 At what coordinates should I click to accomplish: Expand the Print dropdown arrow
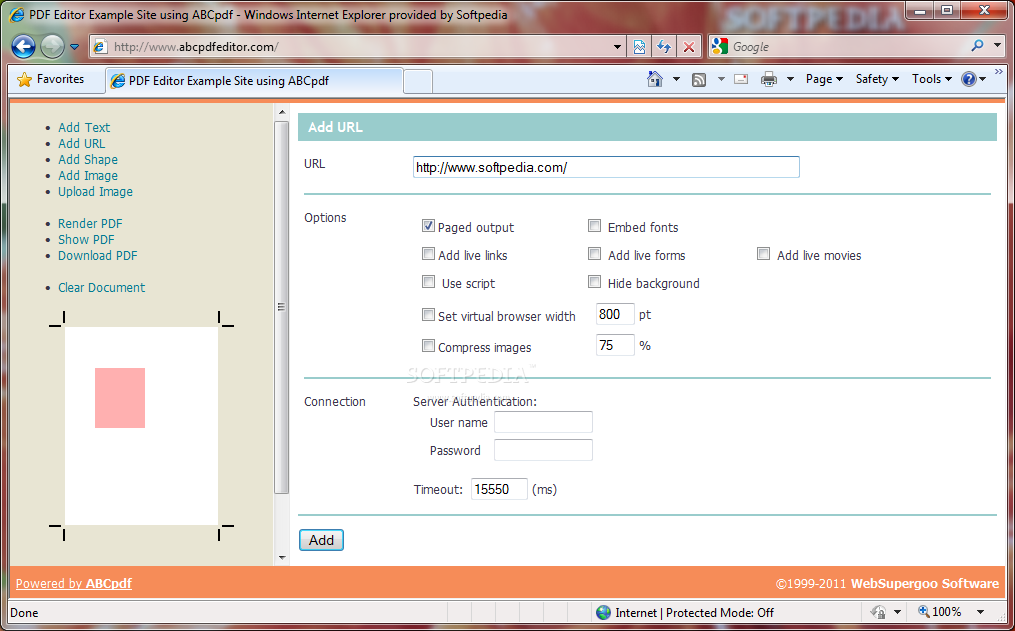(x=790, y=79)
